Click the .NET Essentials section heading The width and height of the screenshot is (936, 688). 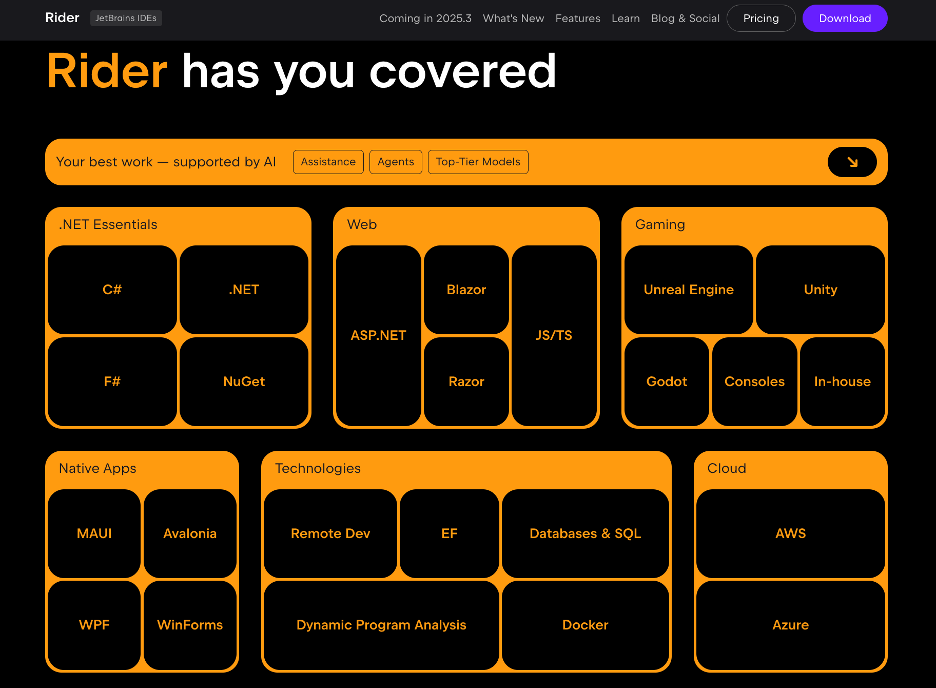tap(108, 224)
